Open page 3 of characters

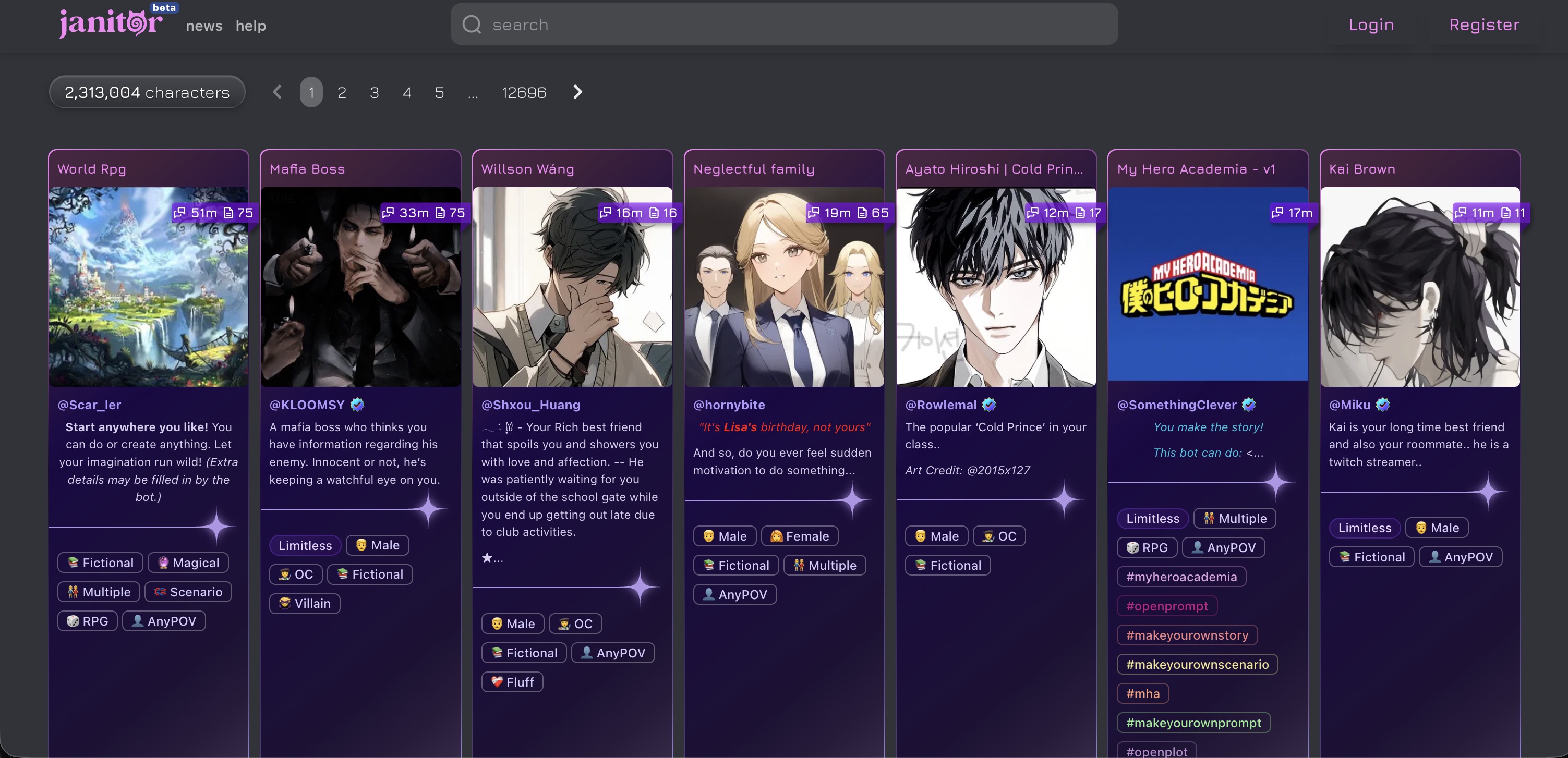pyautogui.click(x=375, y=92)
